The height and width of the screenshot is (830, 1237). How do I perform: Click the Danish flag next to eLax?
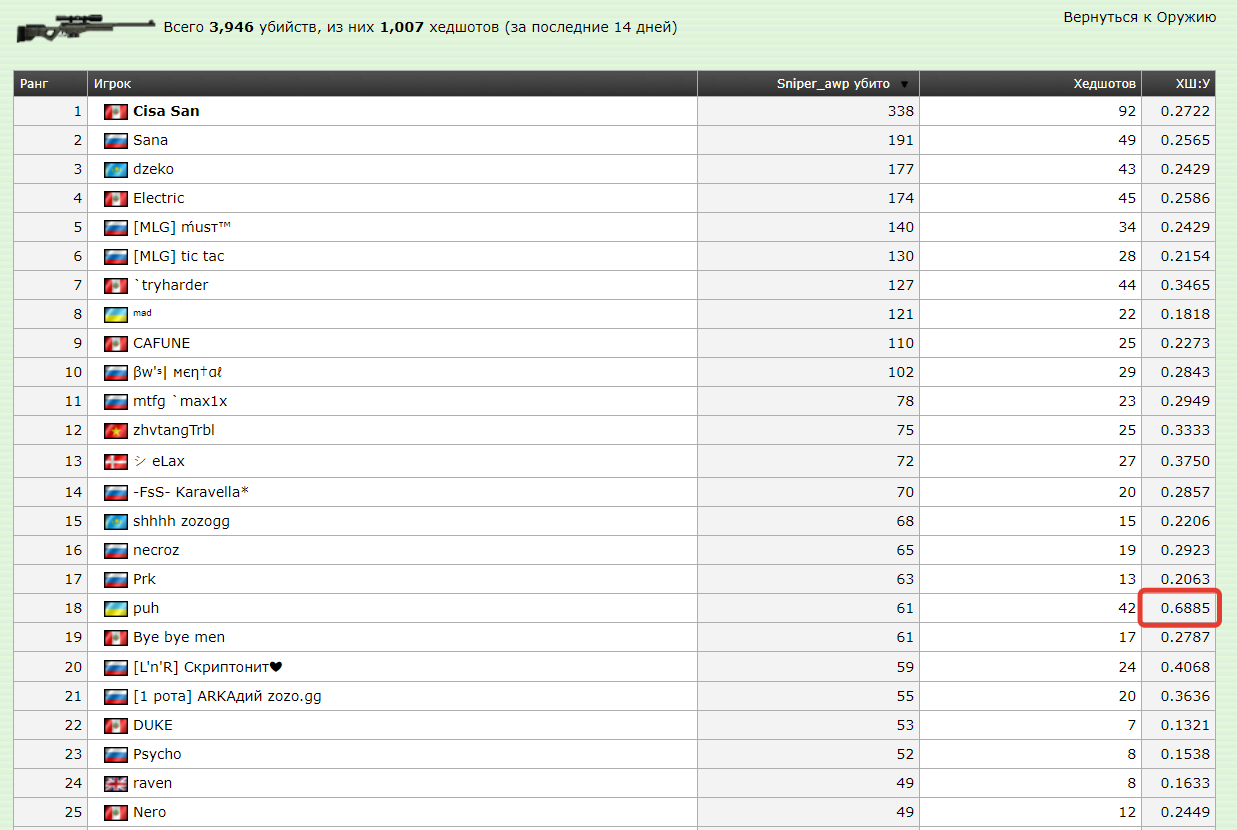tap(116, 462)
